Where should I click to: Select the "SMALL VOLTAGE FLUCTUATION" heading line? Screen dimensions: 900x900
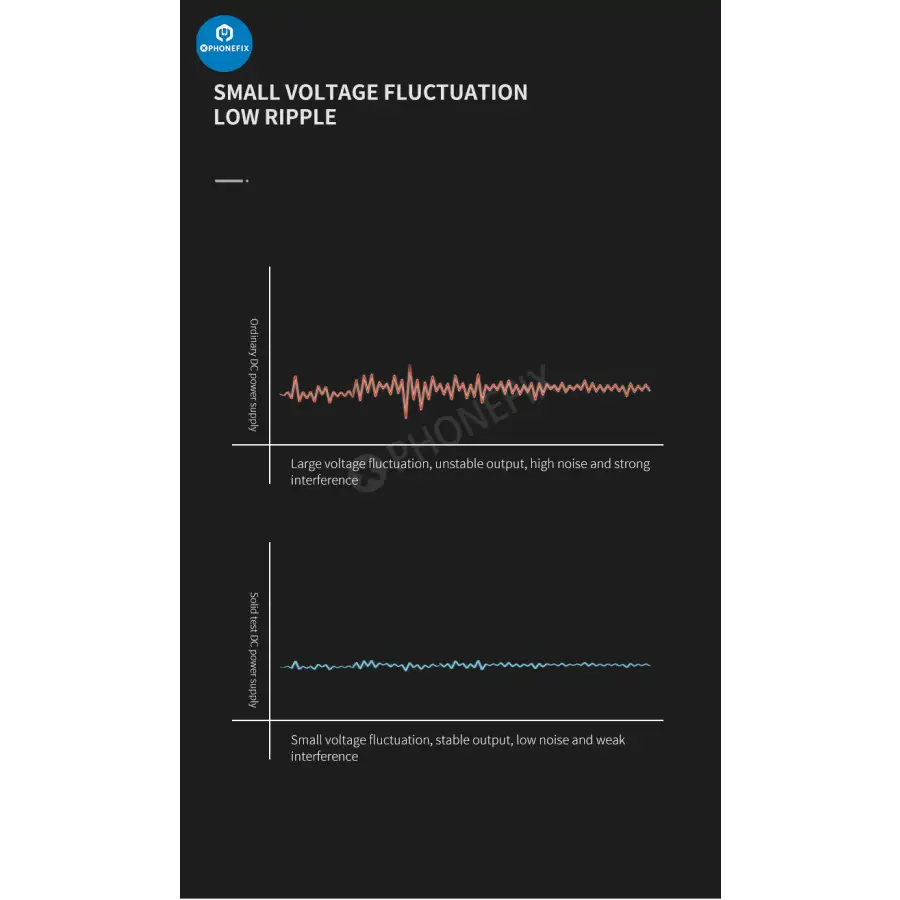pos(370,92)
